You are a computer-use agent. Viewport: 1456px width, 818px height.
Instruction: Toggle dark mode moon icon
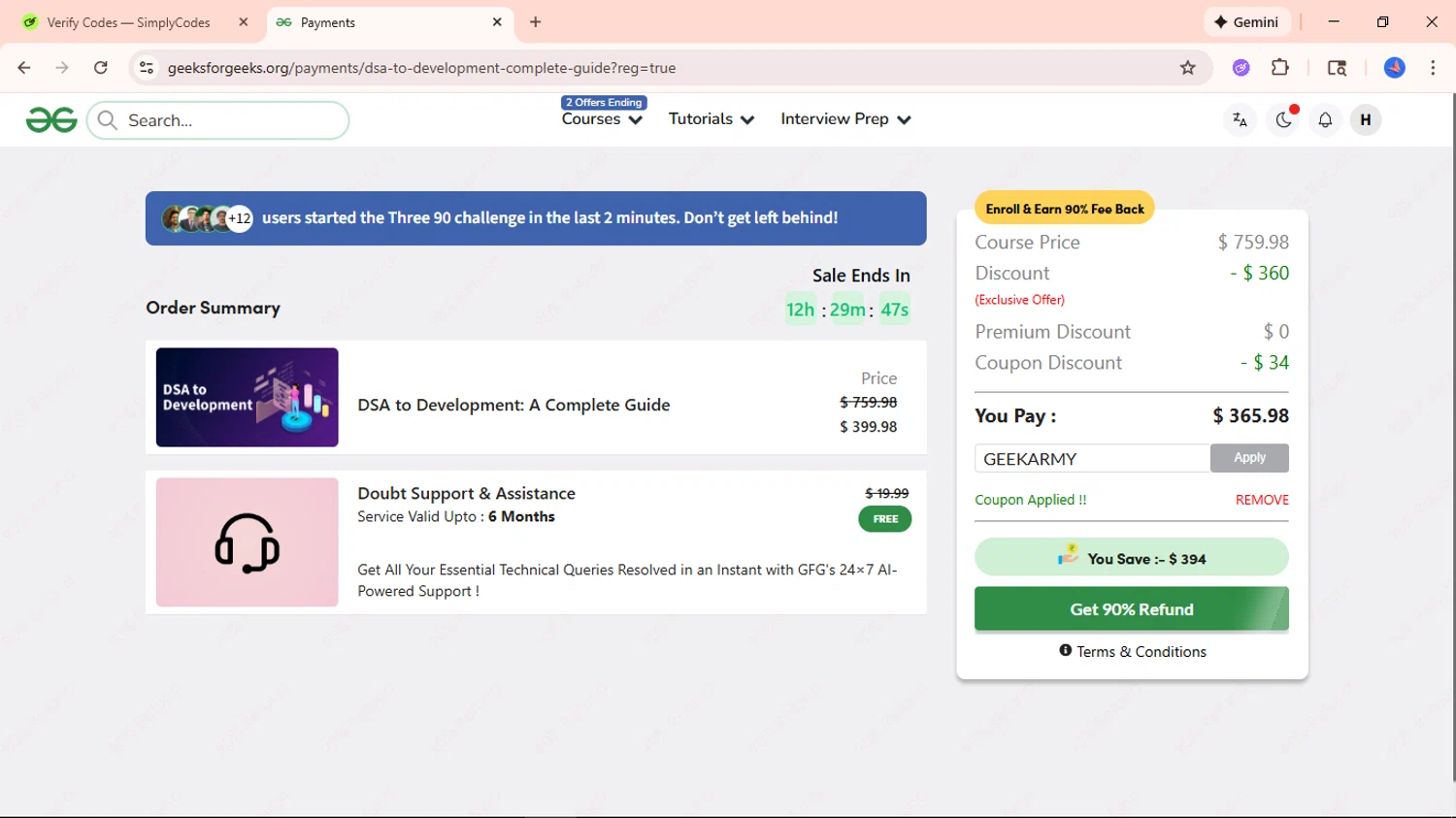click(1283, 120)
